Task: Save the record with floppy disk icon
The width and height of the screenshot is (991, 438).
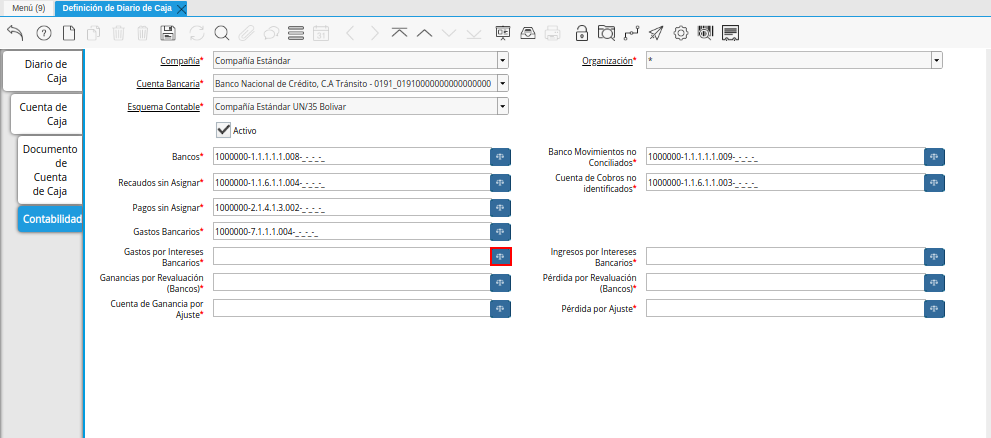Action: pyautogui.click(x=168, y=33)
